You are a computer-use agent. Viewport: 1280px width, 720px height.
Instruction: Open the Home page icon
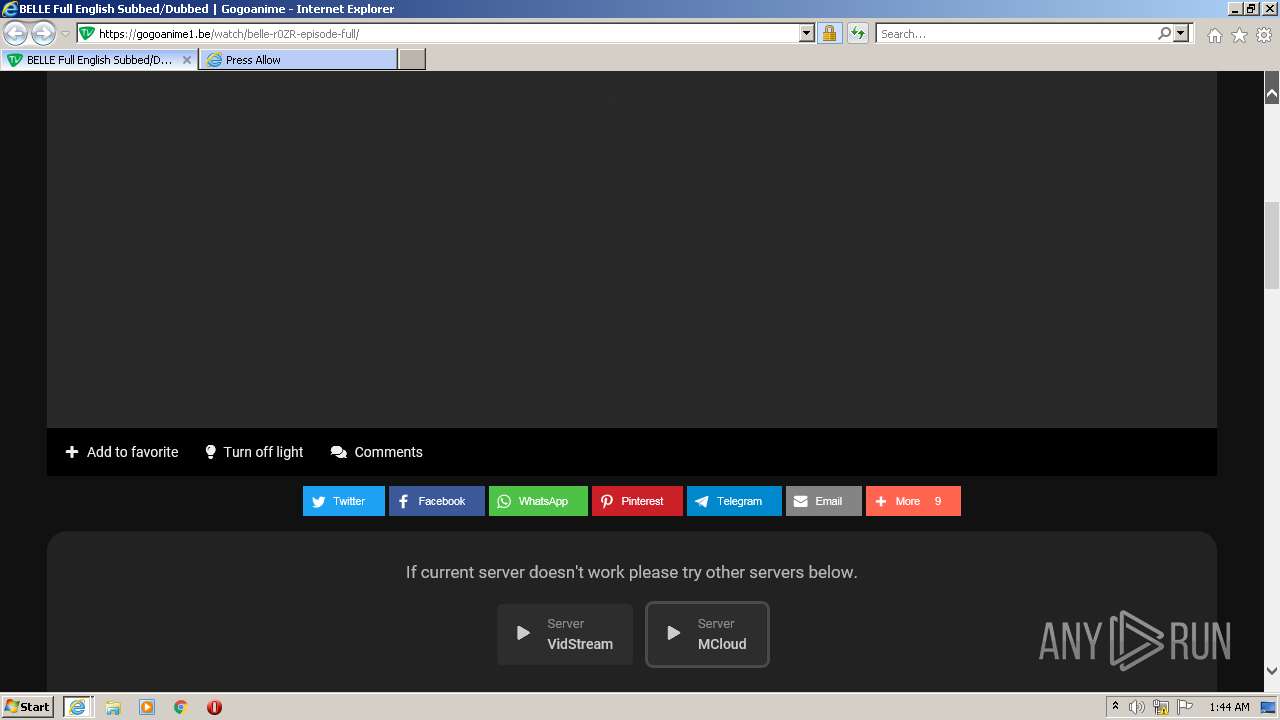[x=1214, y=35]
